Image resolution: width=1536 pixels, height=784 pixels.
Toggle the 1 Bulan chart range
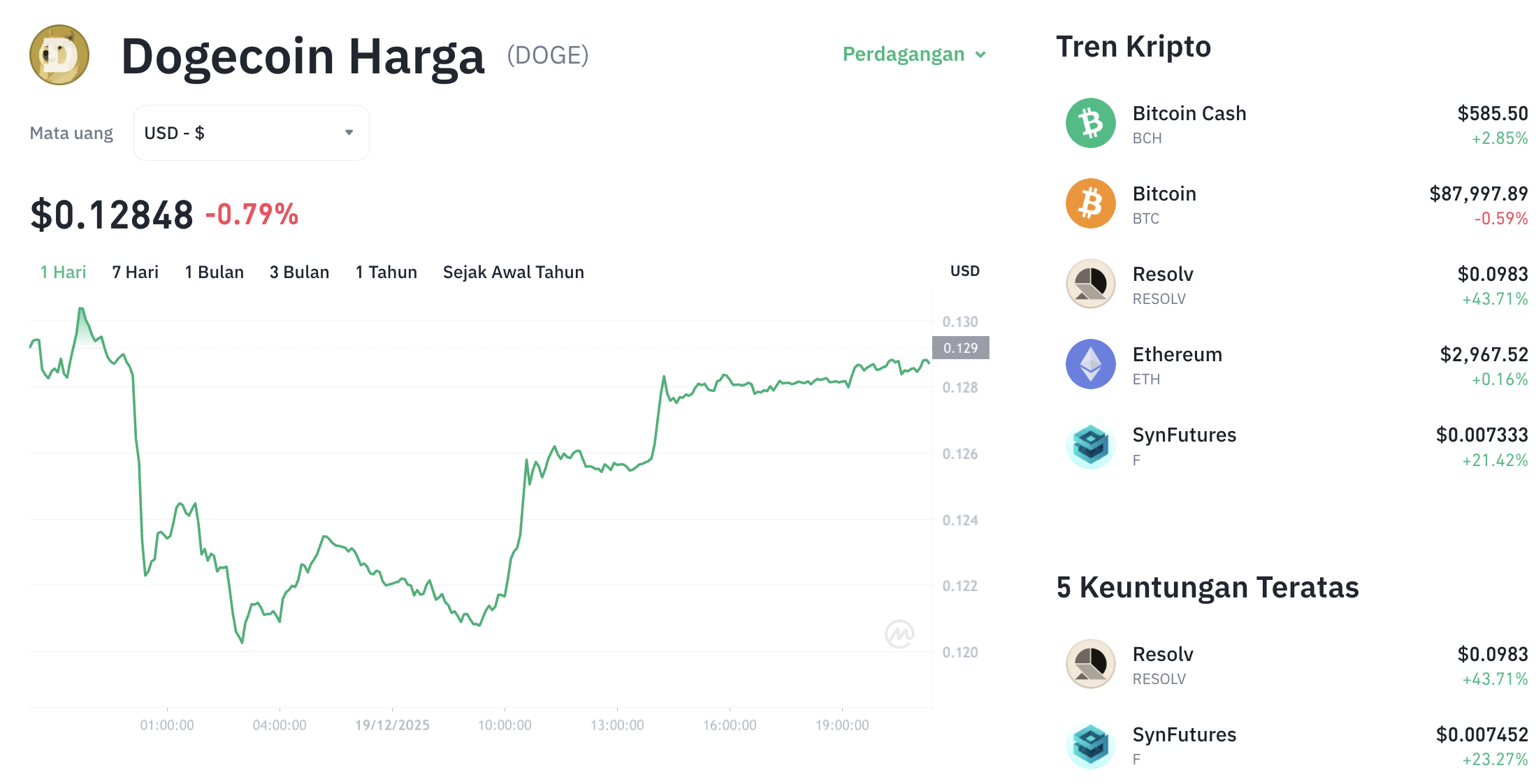[x=214, y=272]
